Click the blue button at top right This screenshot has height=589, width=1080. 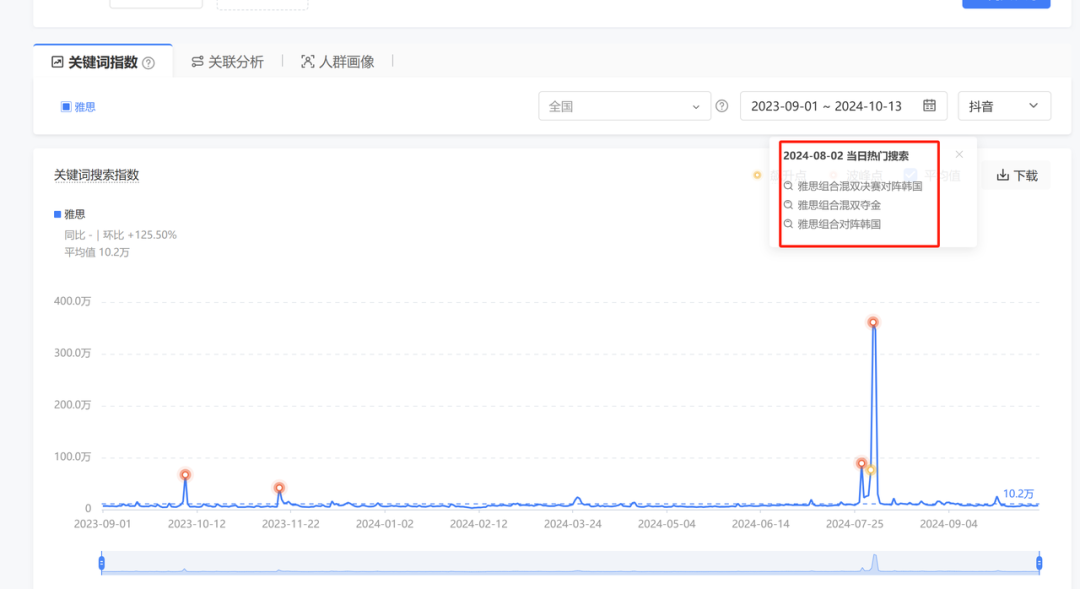click(1006, 4)
